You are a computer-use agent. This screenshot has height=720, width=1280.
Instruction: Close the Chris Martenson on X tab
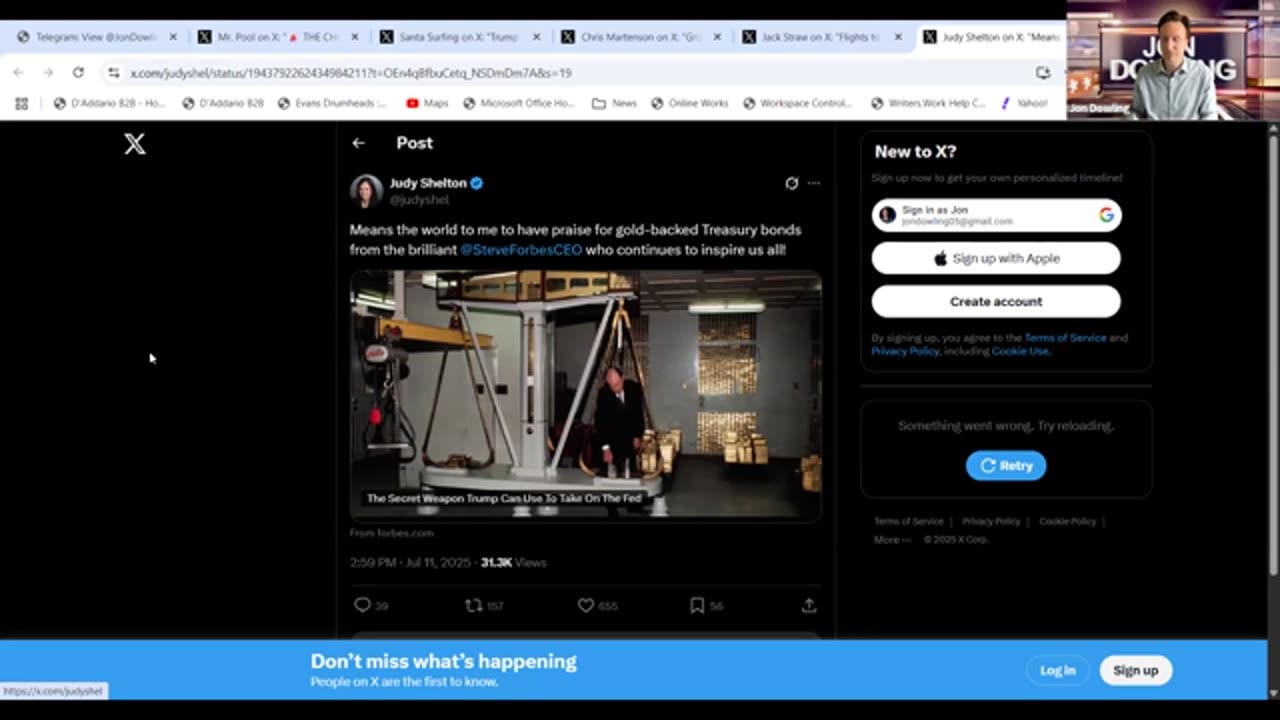[717, 37]
